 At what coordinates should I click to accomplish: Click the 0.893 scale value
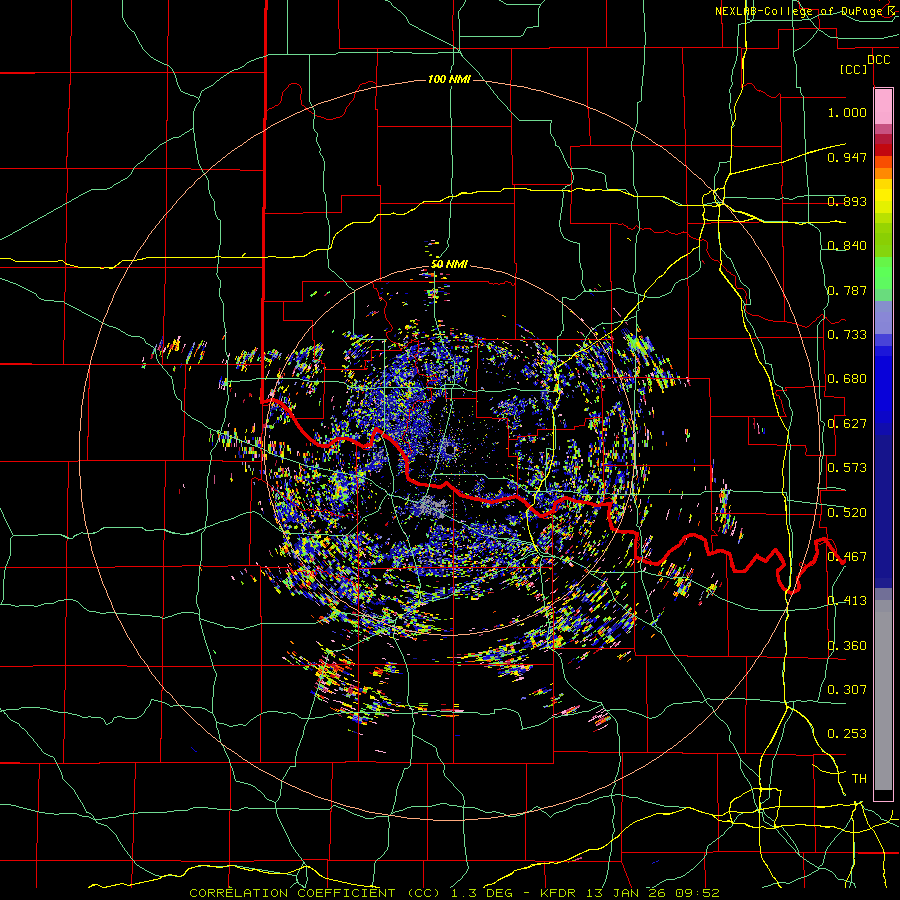tap(847, 201)
